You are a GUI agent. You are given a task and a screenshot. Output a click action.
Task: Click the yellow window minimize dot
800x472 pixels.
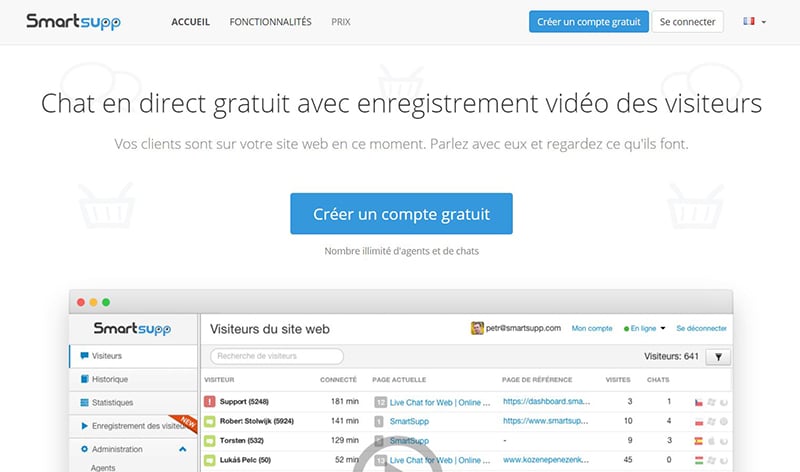coord(93,302)
